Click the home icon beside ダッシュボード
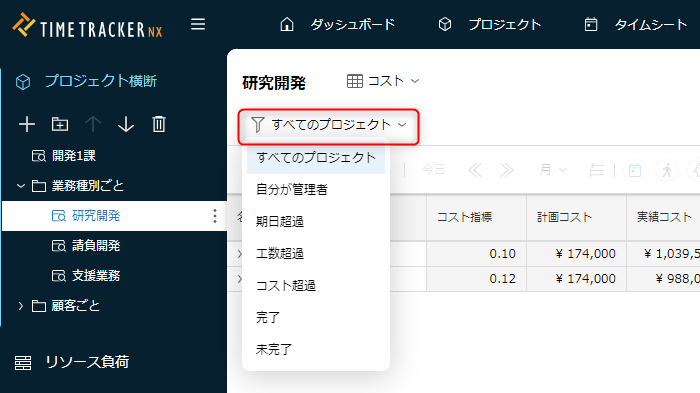This screenshot has height=393, width=700. point(287,24)
